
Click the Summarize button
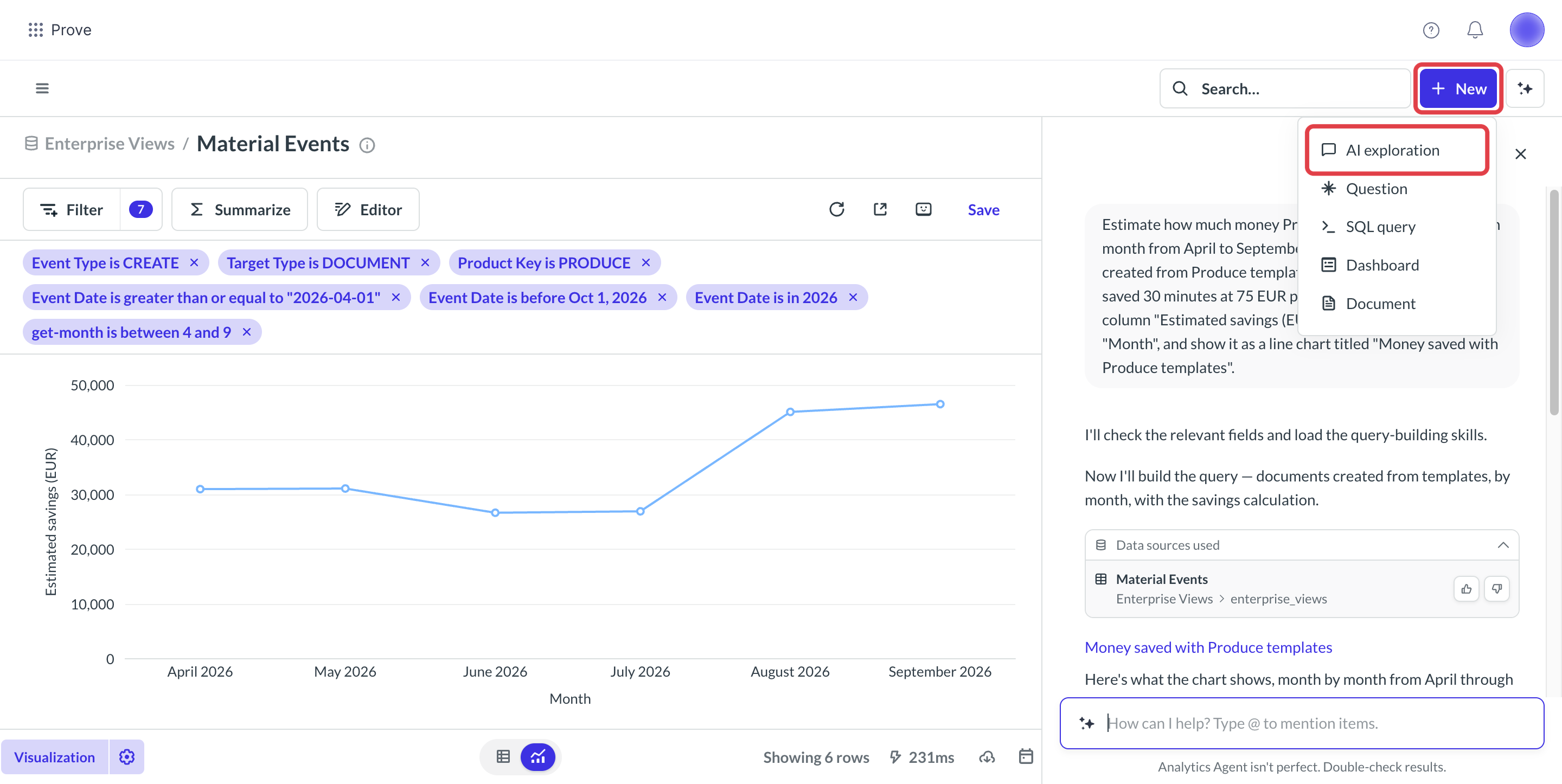tap(240, 209)
